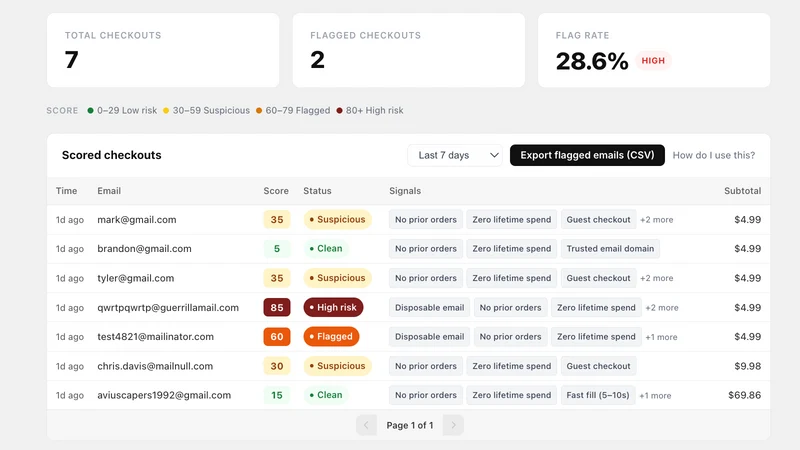
Task: Click Disposable email tag in guerrillamail row
Action: (430, 307)
